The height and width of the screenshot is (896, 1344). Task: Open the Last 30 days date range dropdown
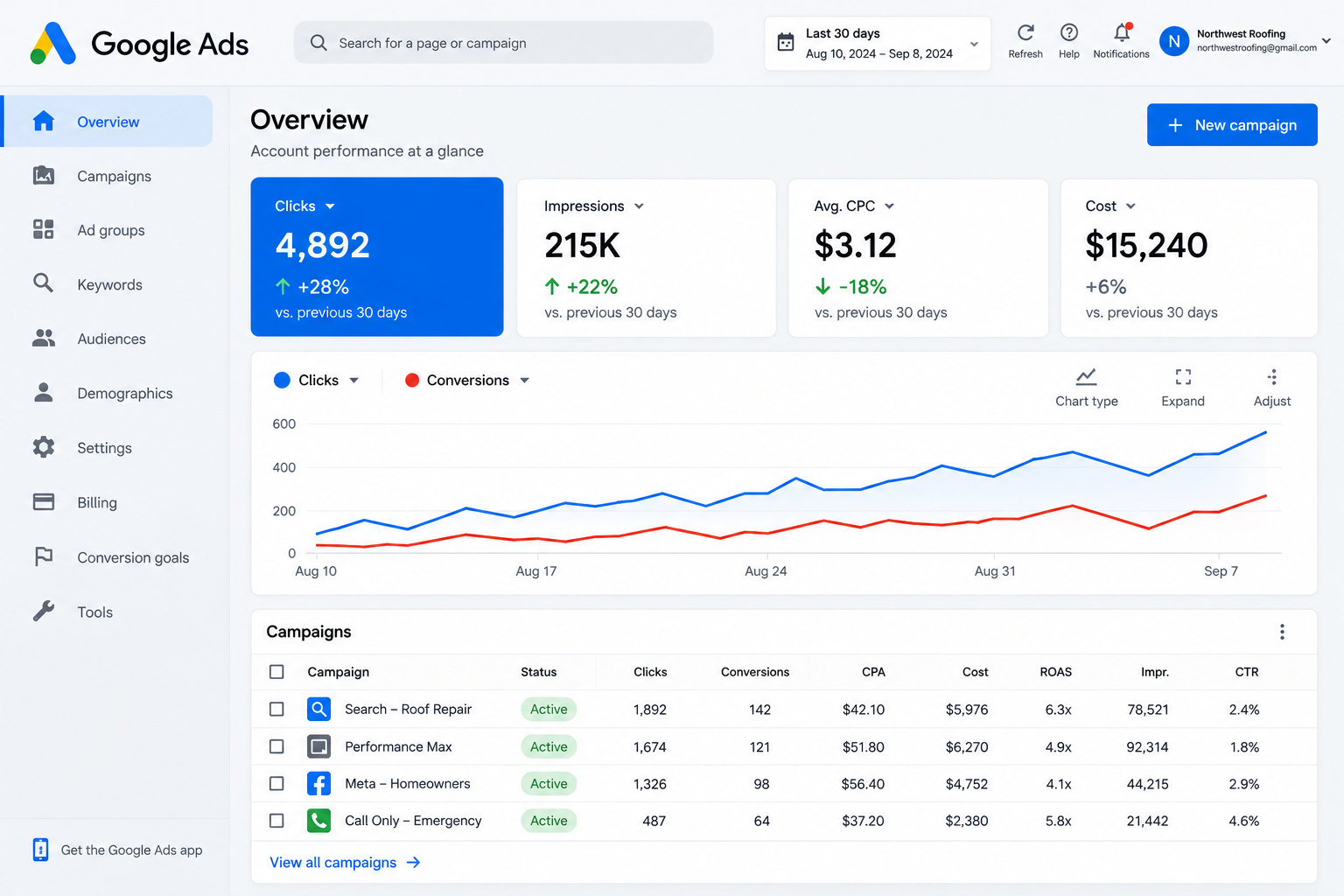(878, 43)
